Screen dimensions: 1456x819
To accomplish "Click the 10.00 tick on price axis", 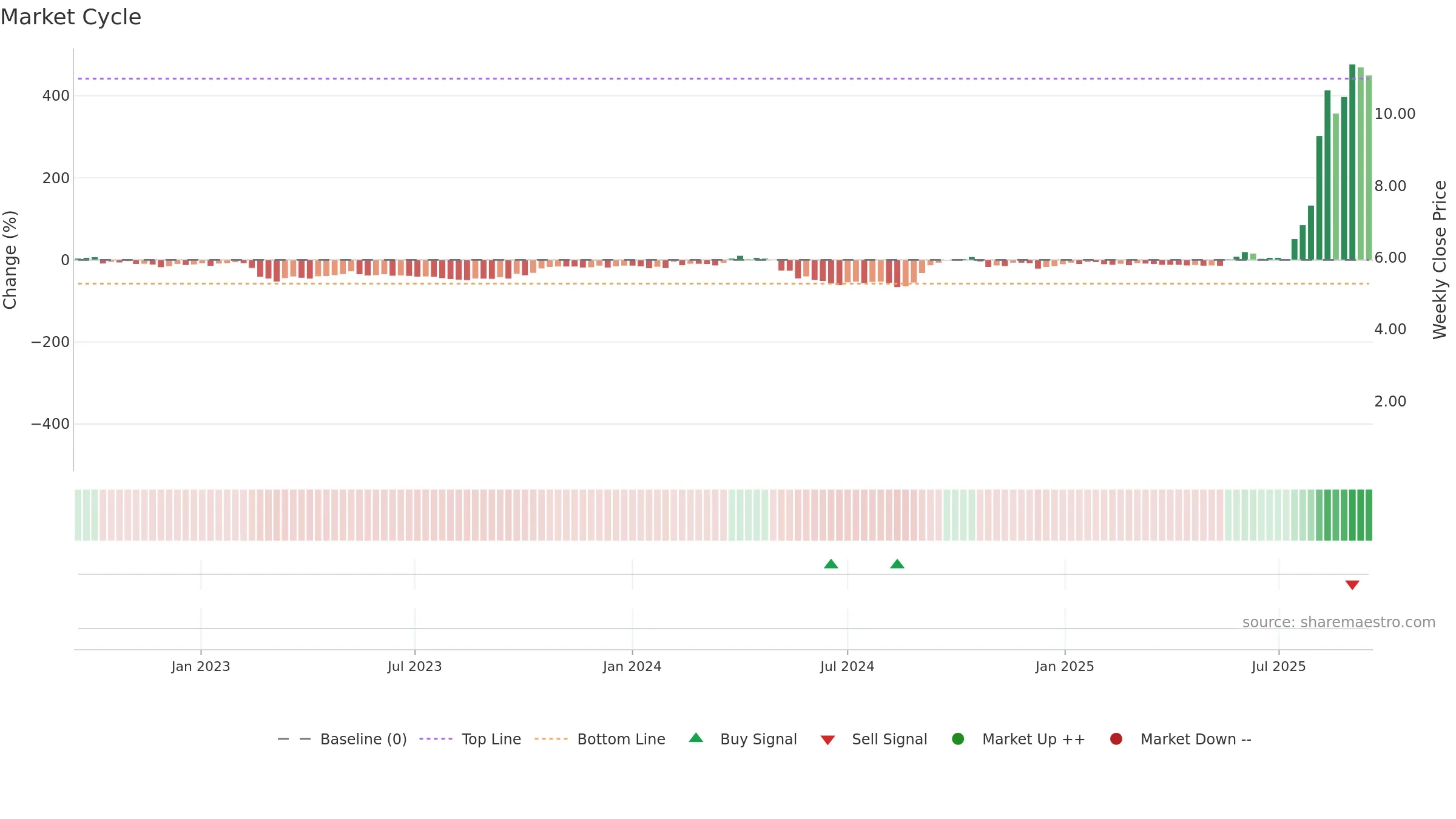I will (1395, 114).
